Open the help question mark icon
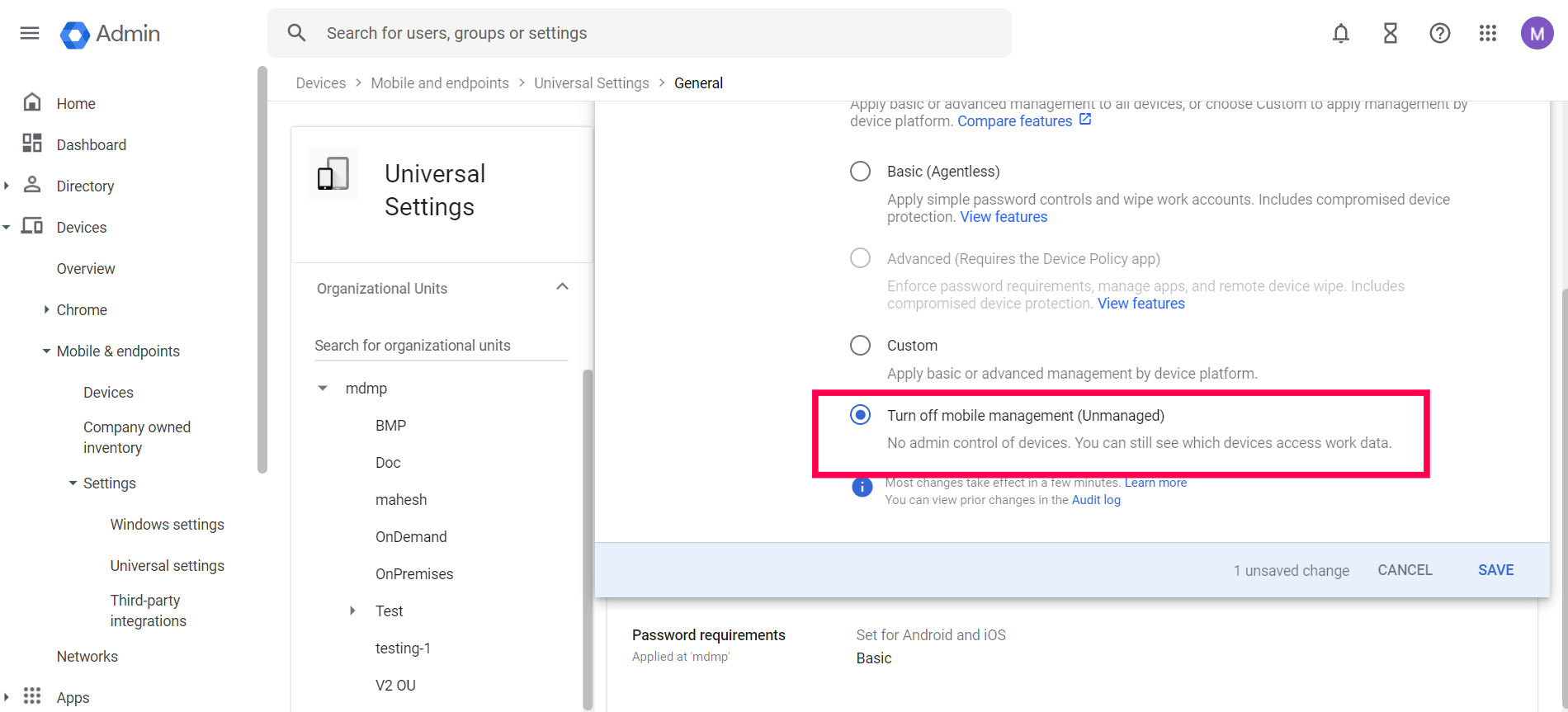Viewport: 1568px width, 712px height. (x=1440, y=33)
